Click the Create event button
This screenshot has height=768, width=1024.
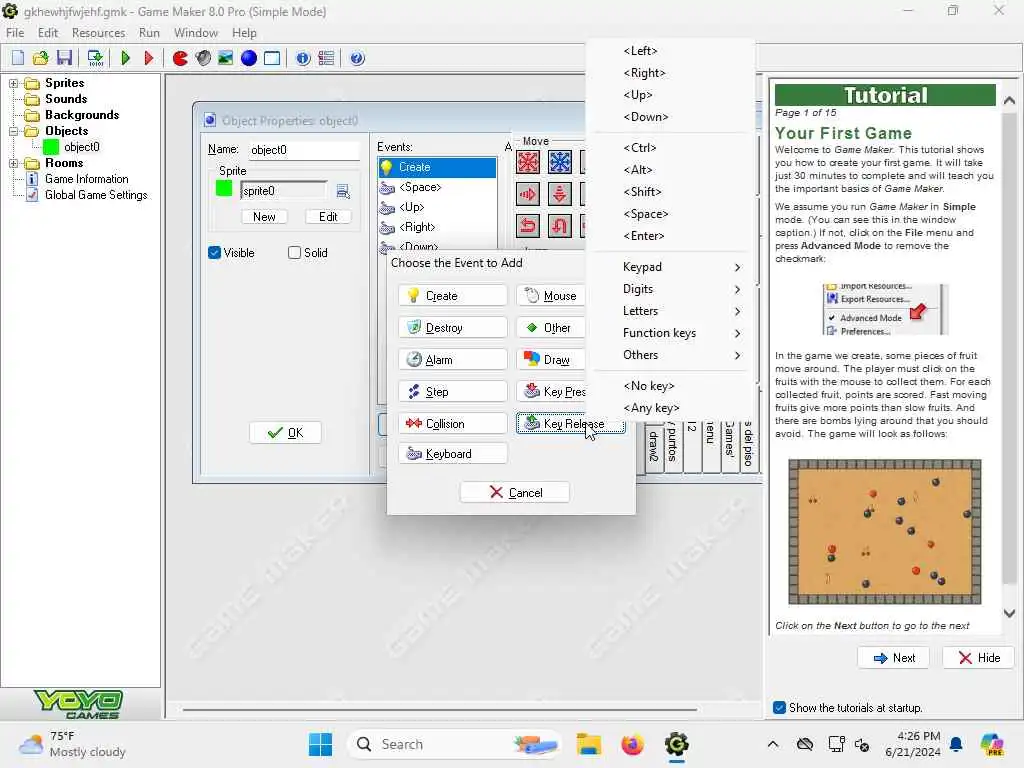point(453,296)
